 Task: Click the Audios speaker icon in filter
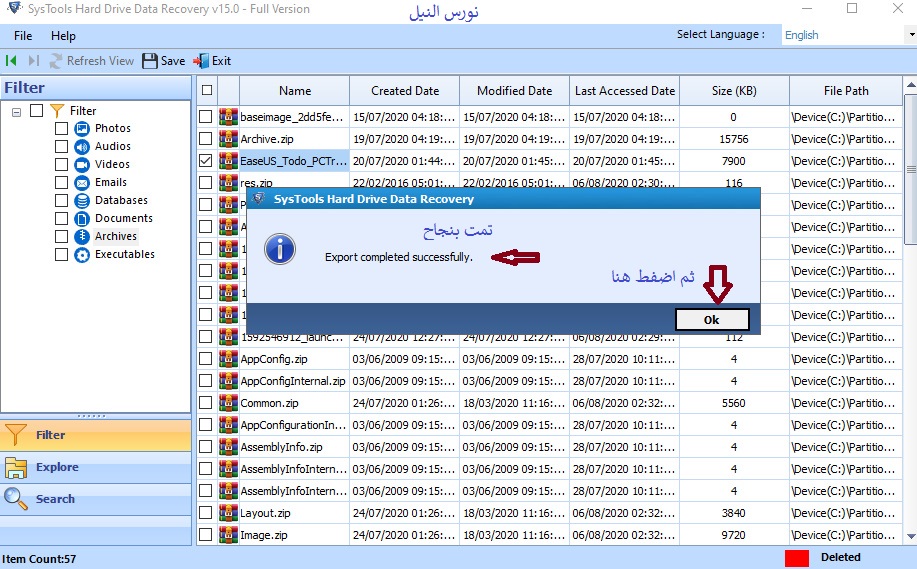pos(83,146)
